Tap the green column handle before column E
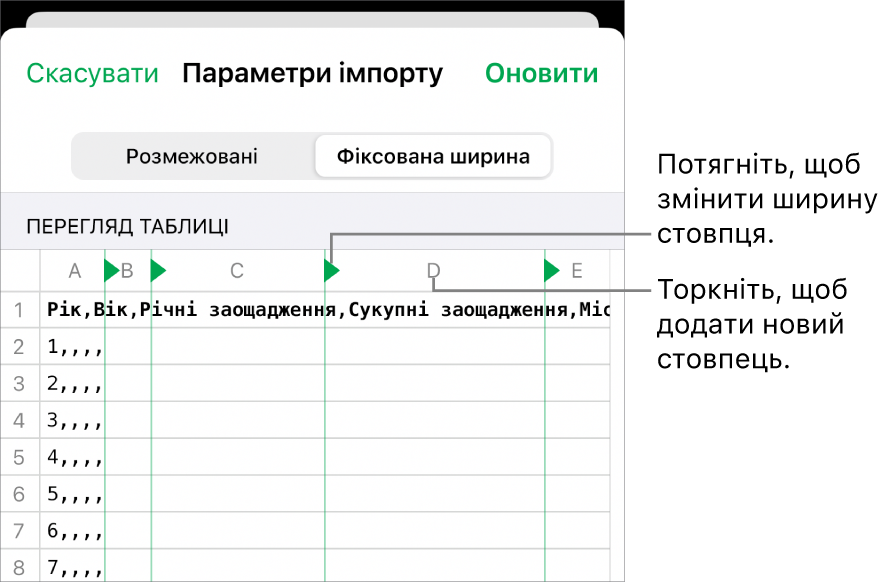 tap(552, 270)
